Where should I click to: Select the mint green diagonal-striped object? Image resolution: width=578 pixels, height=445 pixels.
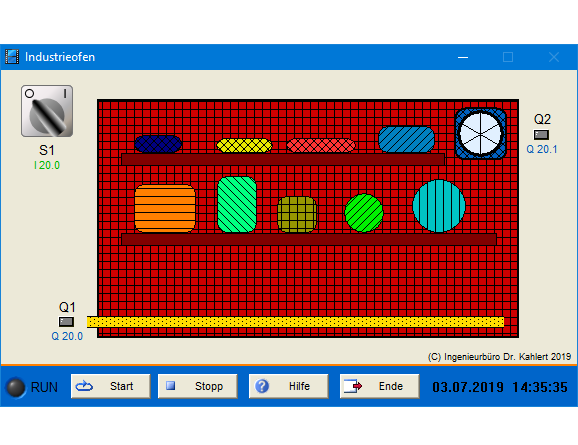pyautogui.click(x=237, y=204)
